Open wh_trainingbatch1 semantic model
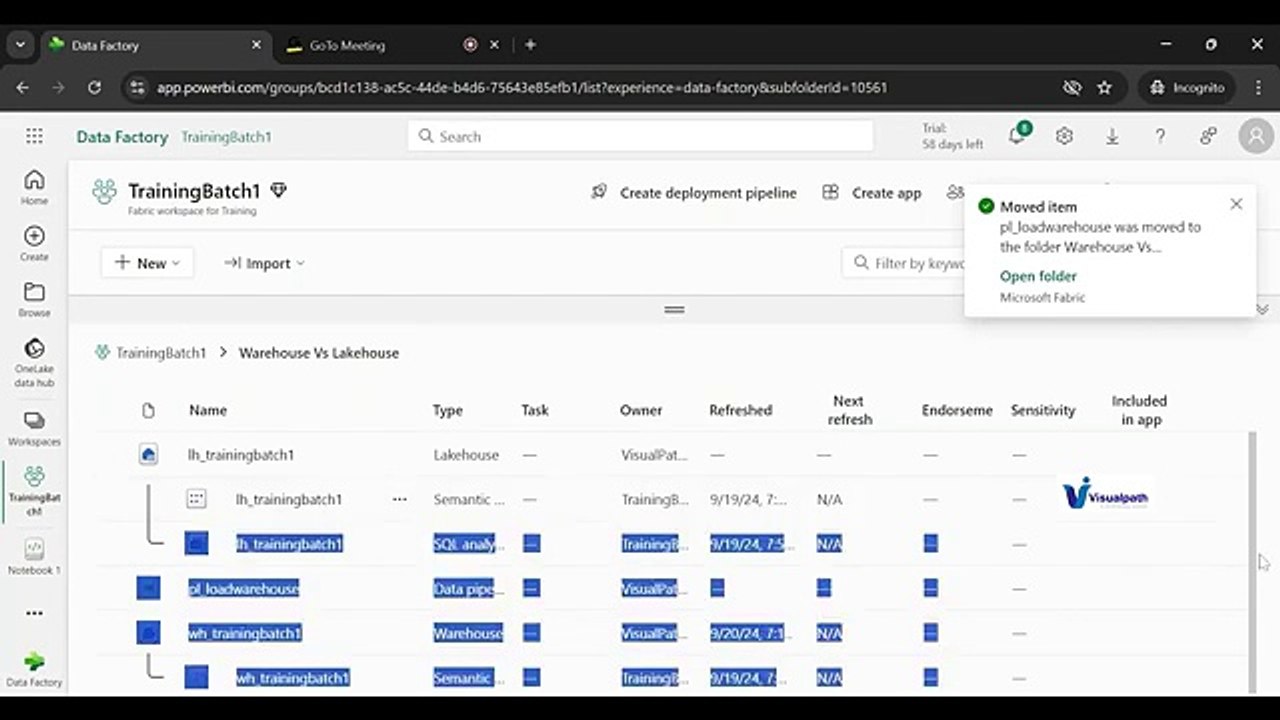1280x720 pixels. click(293, 678)
